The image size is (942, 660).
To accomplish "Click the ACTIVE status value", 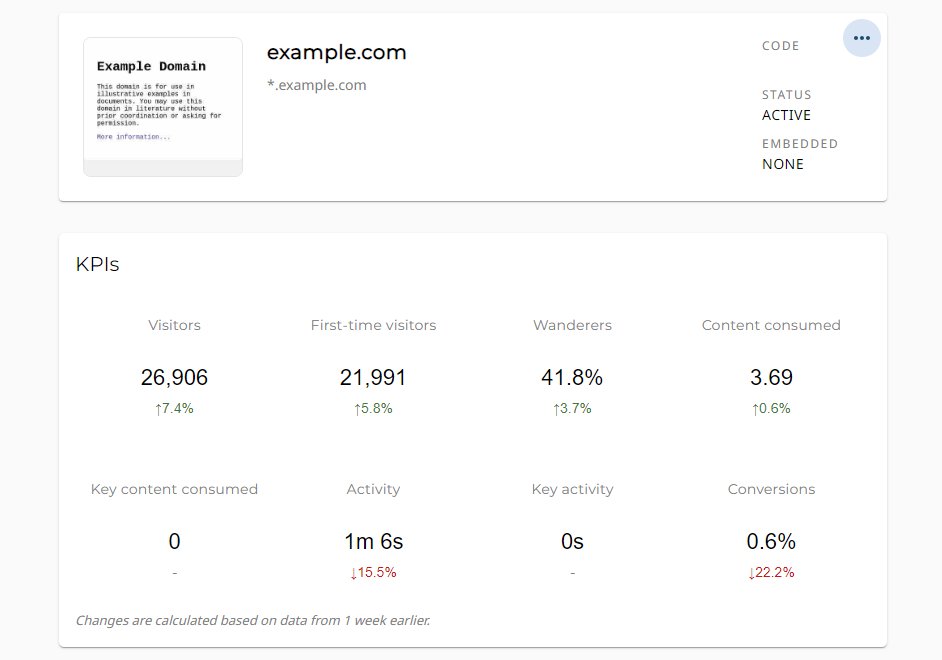I will [x=786, y=115].
